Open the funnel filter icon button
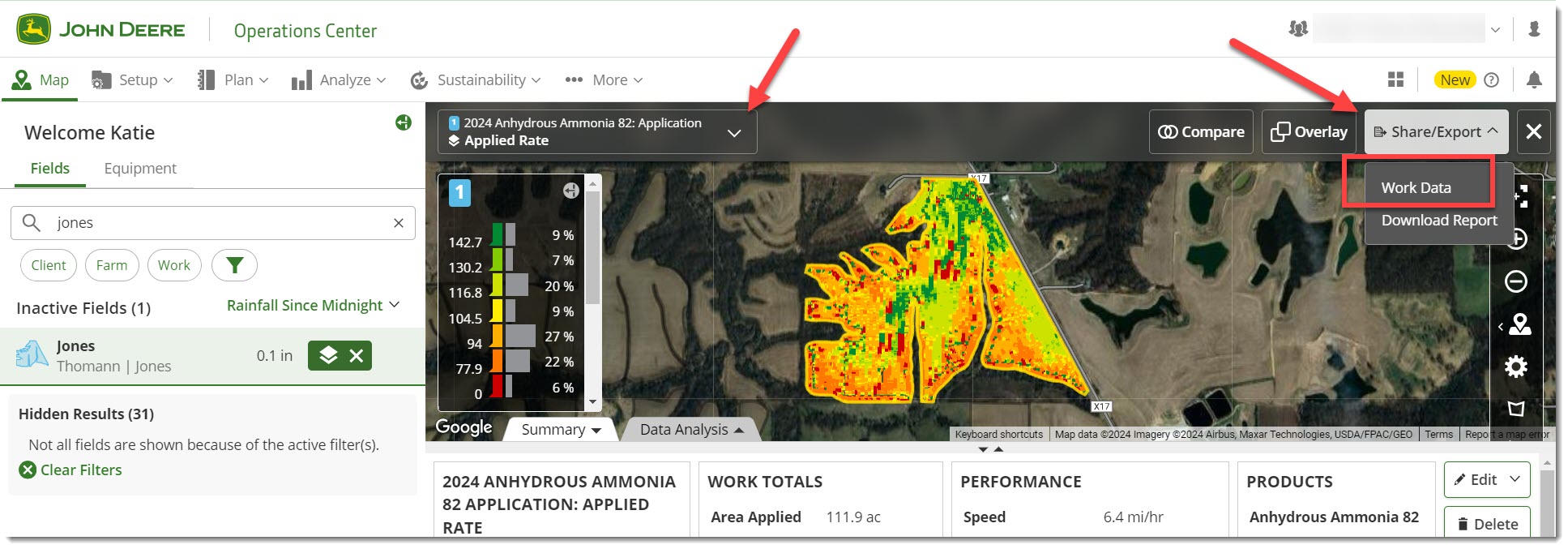This screenshot has height=549, width=1568. point(234,265)
